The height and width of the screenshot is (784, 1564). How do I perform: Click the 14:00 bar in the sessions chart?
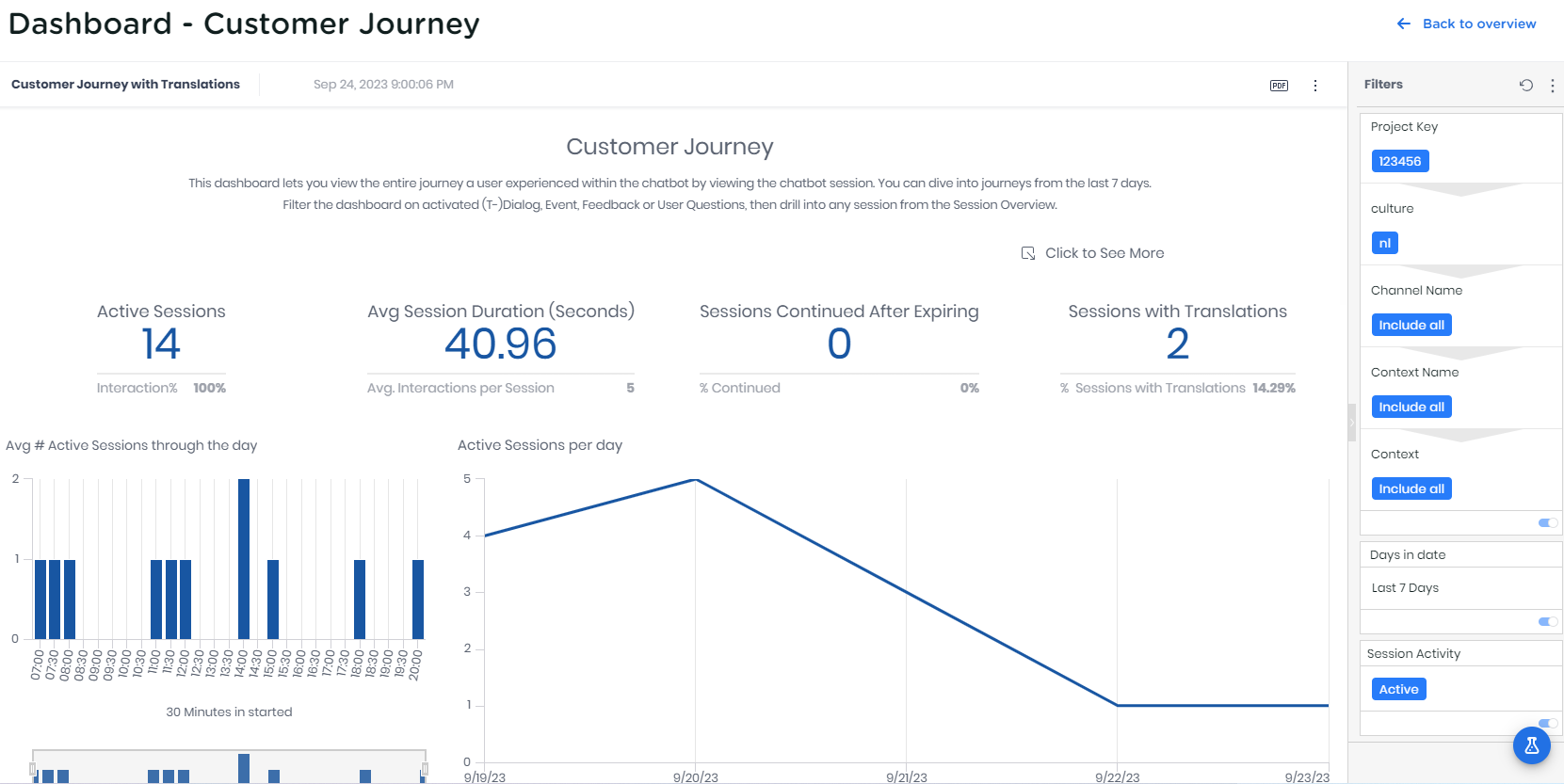coord(244,559)
